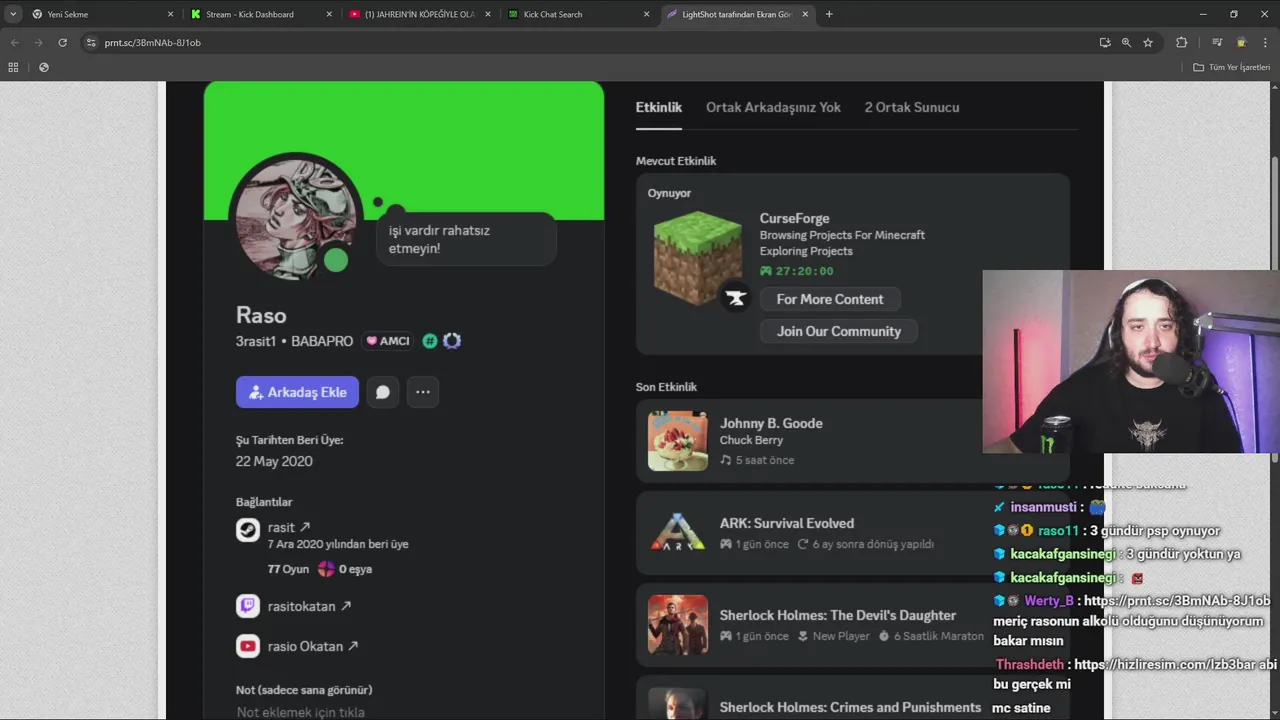View site information icon in address bar
Screen dimensions: 1280x720
pyautogui.click(x=91, y=43)
